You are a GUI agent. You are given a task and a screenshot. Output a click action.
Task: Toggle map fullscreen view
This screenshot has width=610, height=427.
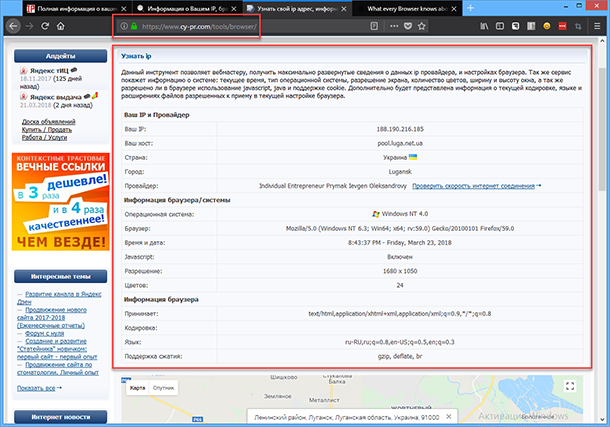(x=570, y=386)
